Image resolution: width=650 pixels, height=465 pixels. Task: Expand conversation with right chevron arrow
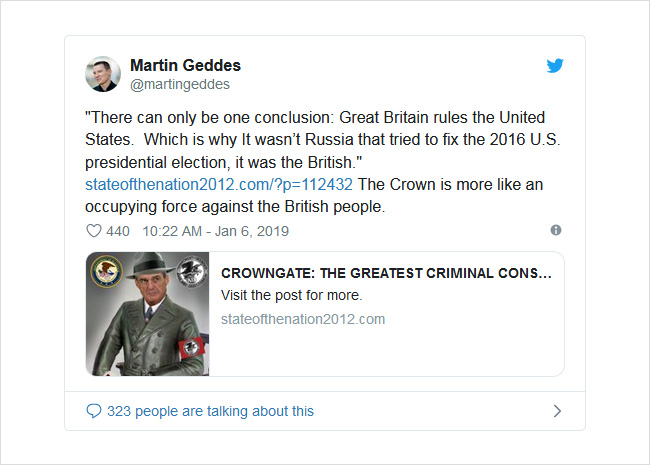558,411
